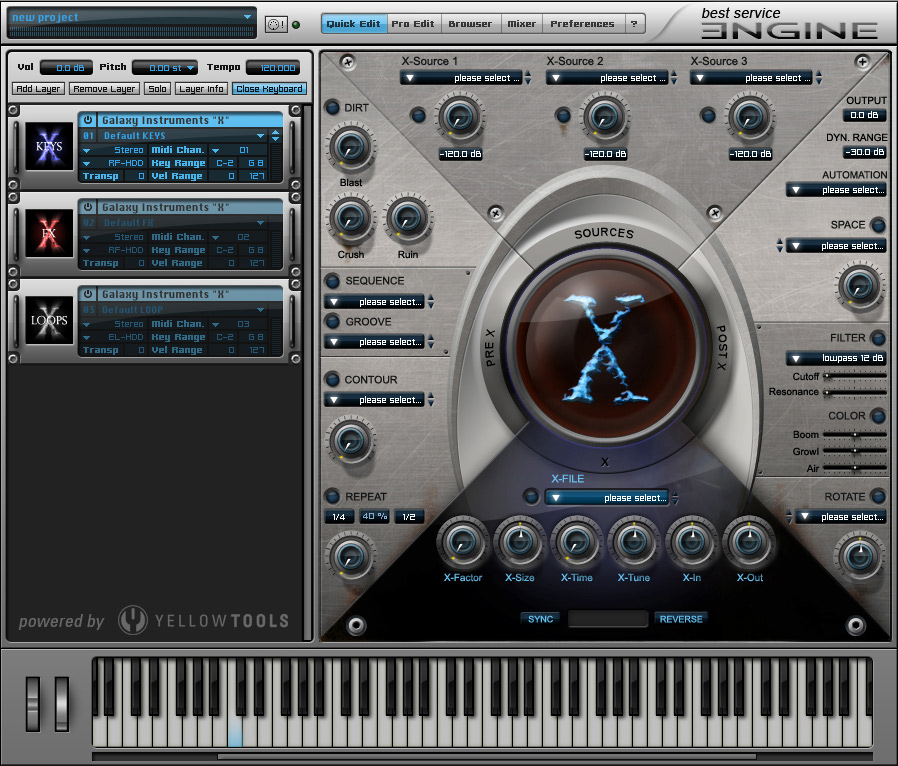The height and width of the screenshot is (766, 898).
Task: Click the central X orb logo
Action: click(x=604, y=348)
